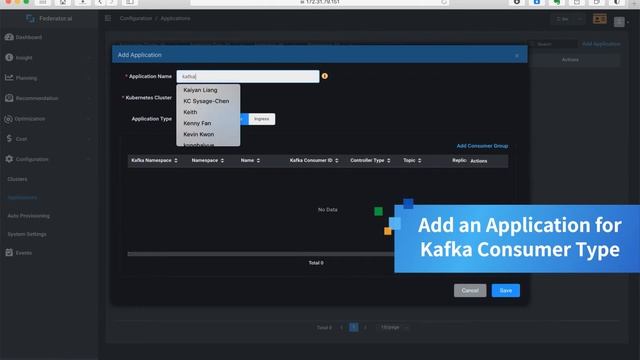The image size is (640, 360).
Task: Click the orange info icon beside Application Name
Action: click(324, 76)
